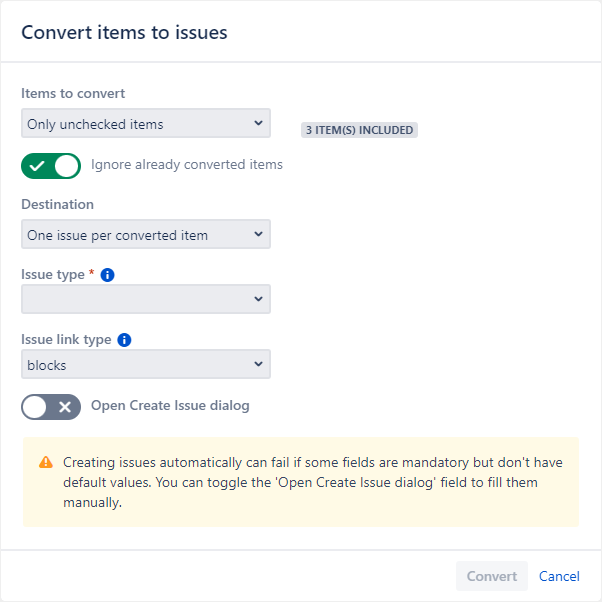The width and height of the screenshot is (602, 602).
Task: Click the Cancel link
Action: (559, 576)
